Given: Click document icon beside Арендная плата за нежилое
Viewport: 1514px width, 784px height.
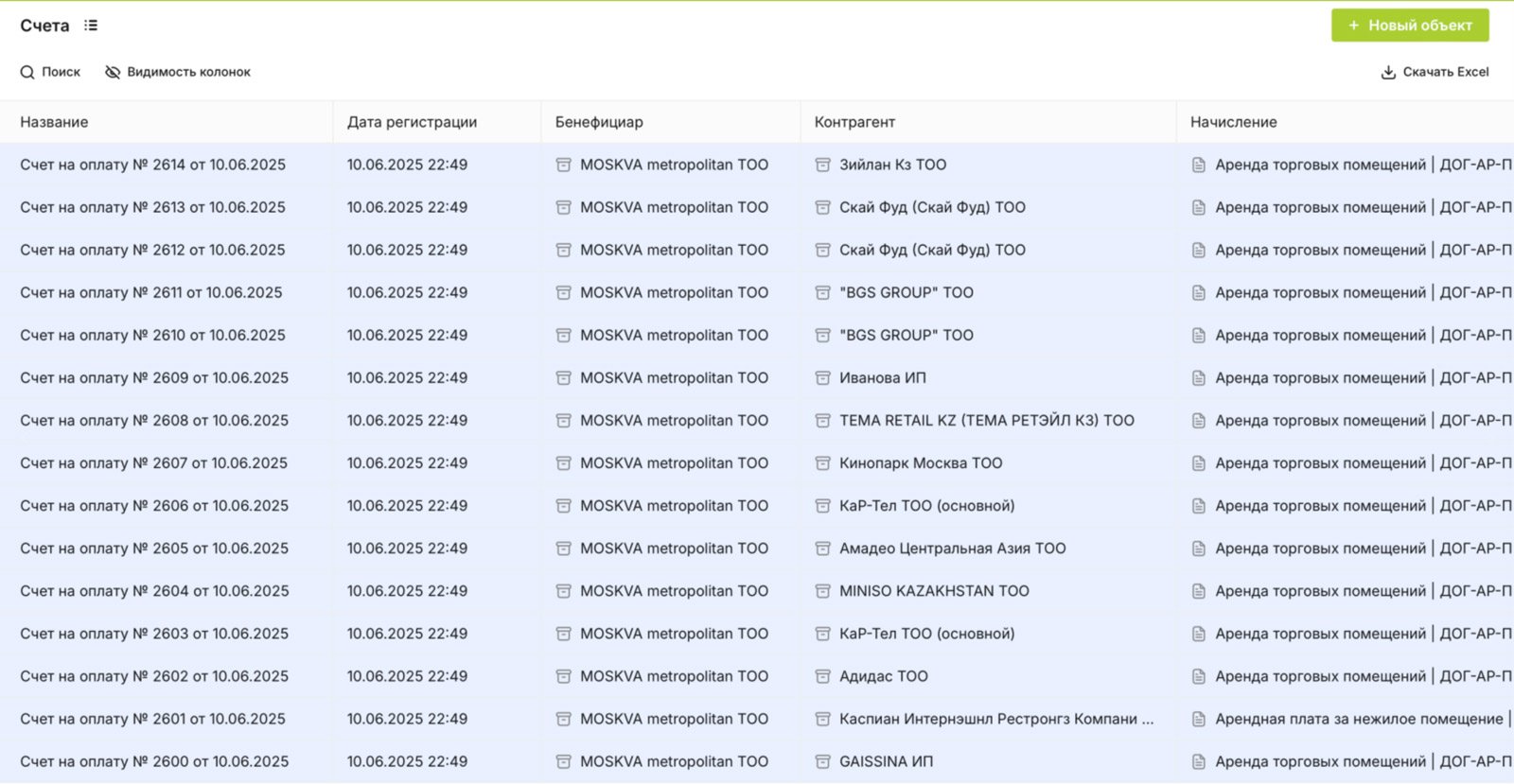Looking at the screenshot, I should (1198, 719).
